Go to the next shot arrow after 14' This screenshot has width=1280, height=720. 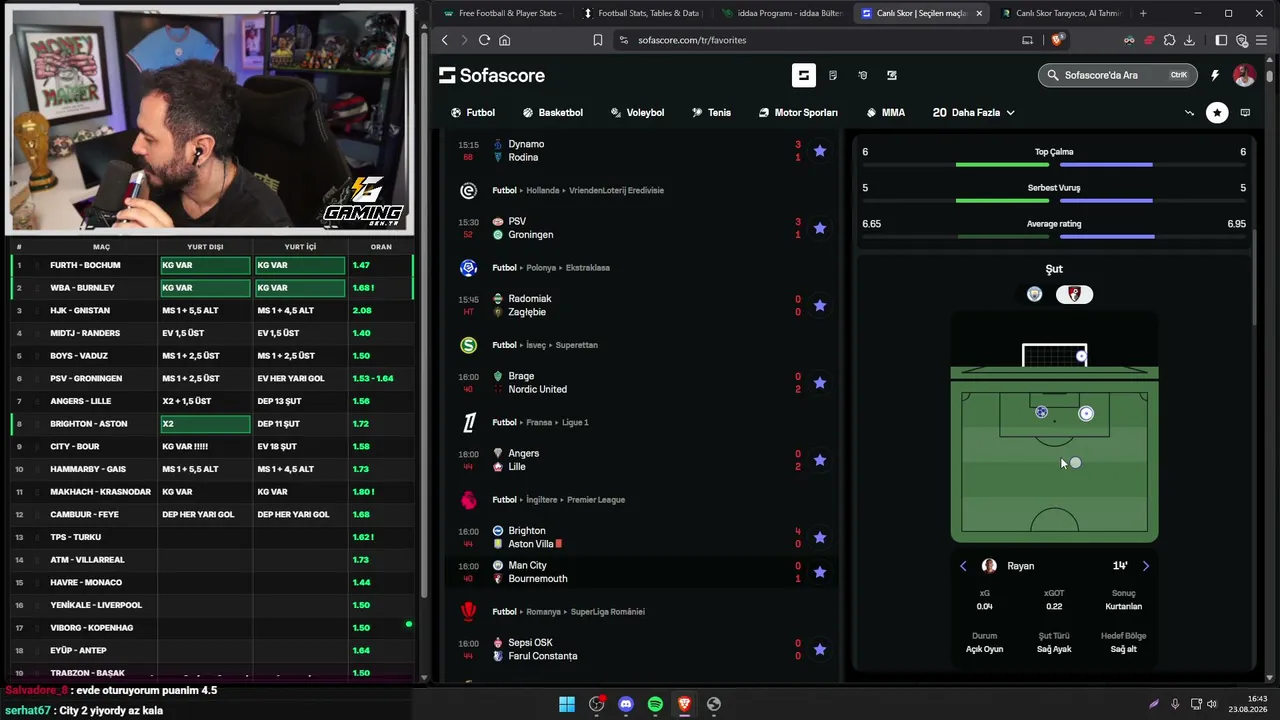click(x=1146, y=566)
